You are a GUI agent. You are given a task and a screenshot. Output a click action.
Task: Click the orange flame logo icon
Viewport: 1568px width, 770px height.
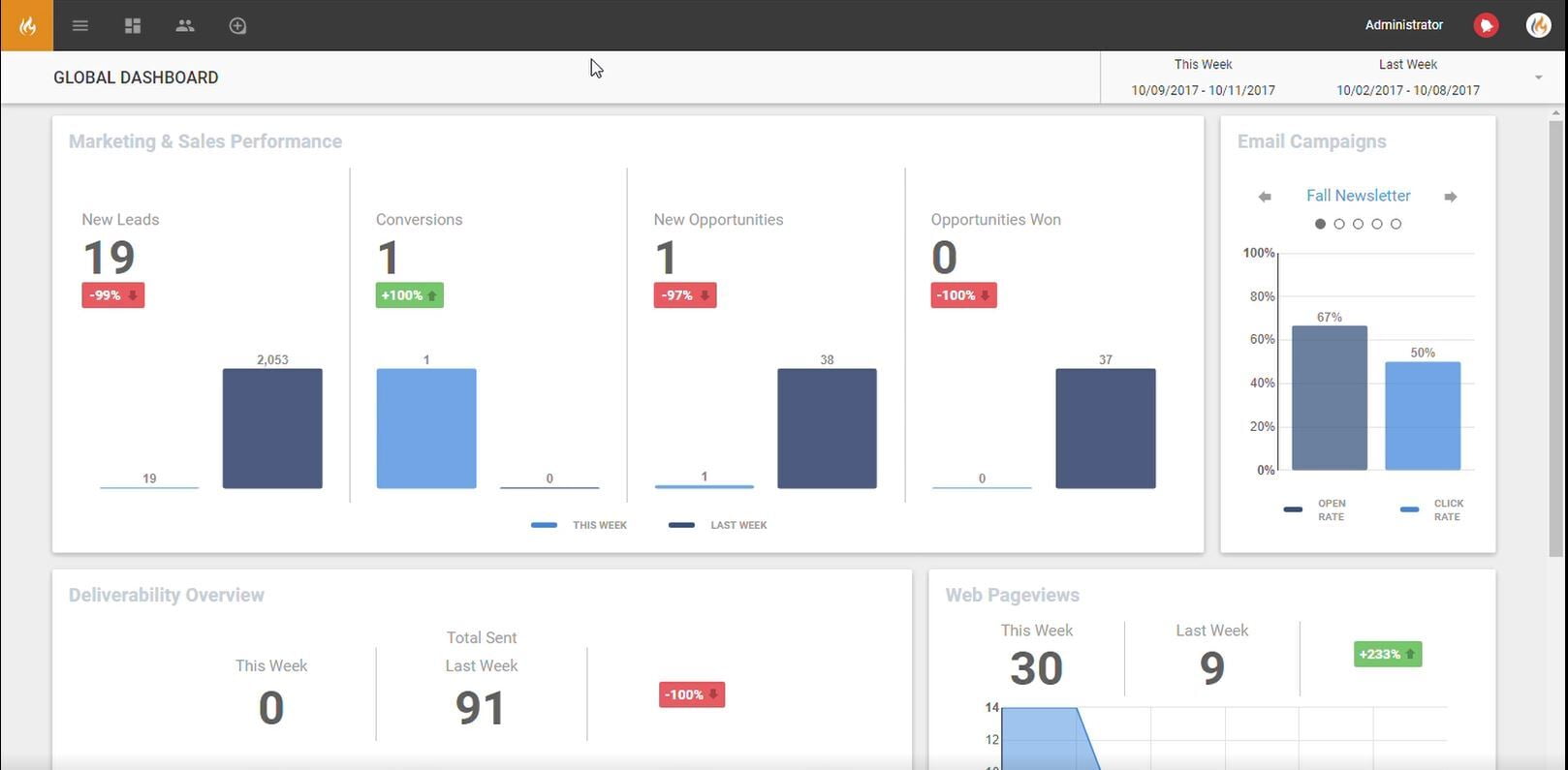coord(26,25)
